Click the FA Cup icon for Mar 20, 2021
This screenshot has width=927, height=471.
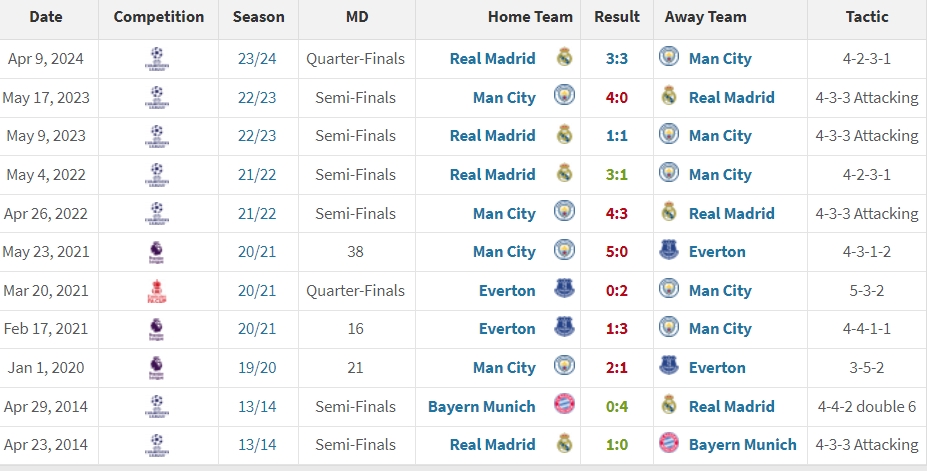coord(158,291)
